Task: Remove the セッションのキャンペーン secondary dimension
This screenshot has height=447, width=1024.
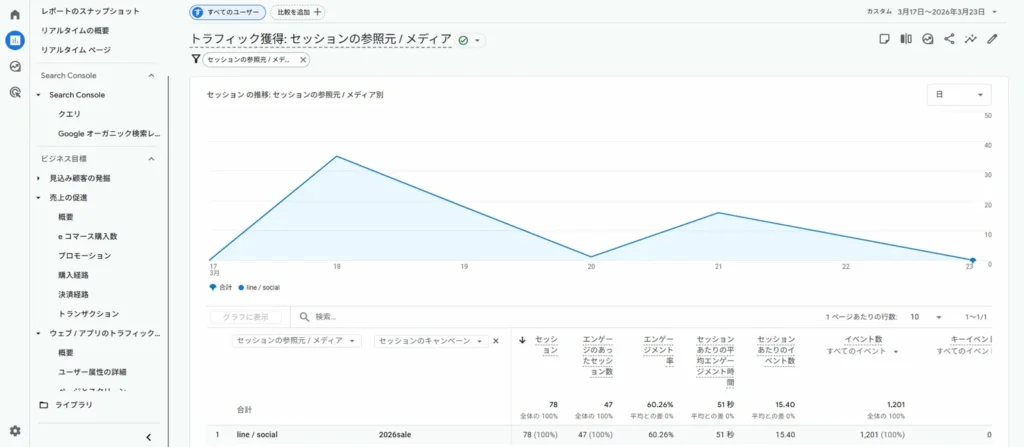Action: pyautogui.click(x=495, y=341)
